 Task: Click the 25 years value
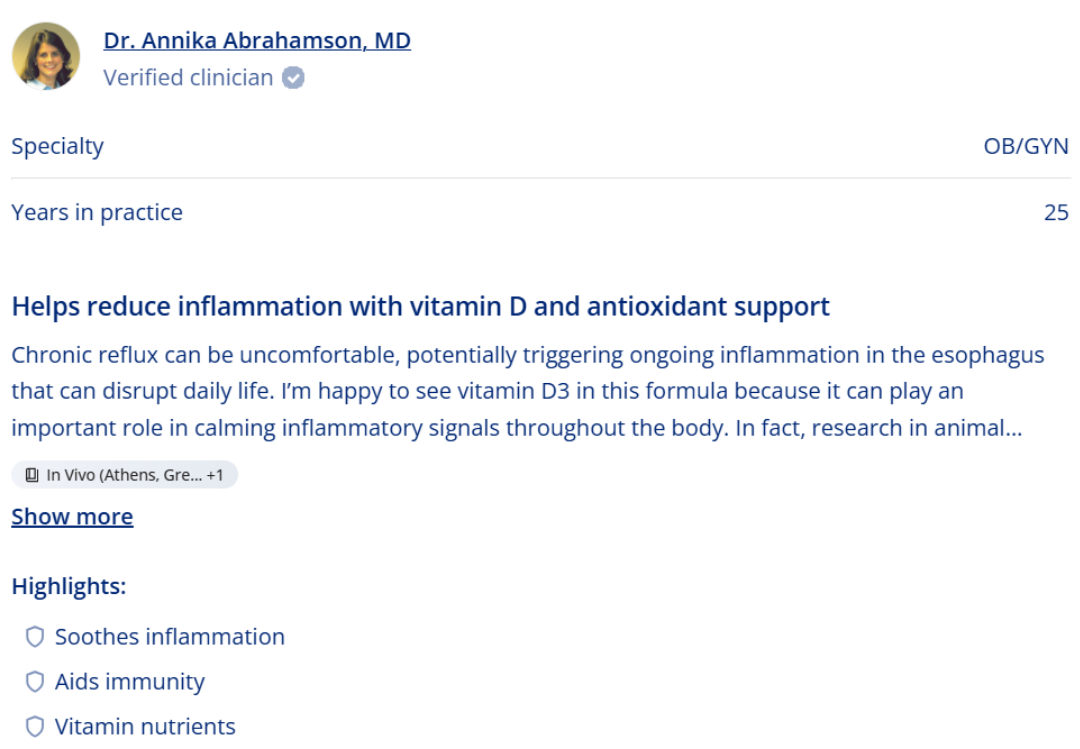[1056, 212]
